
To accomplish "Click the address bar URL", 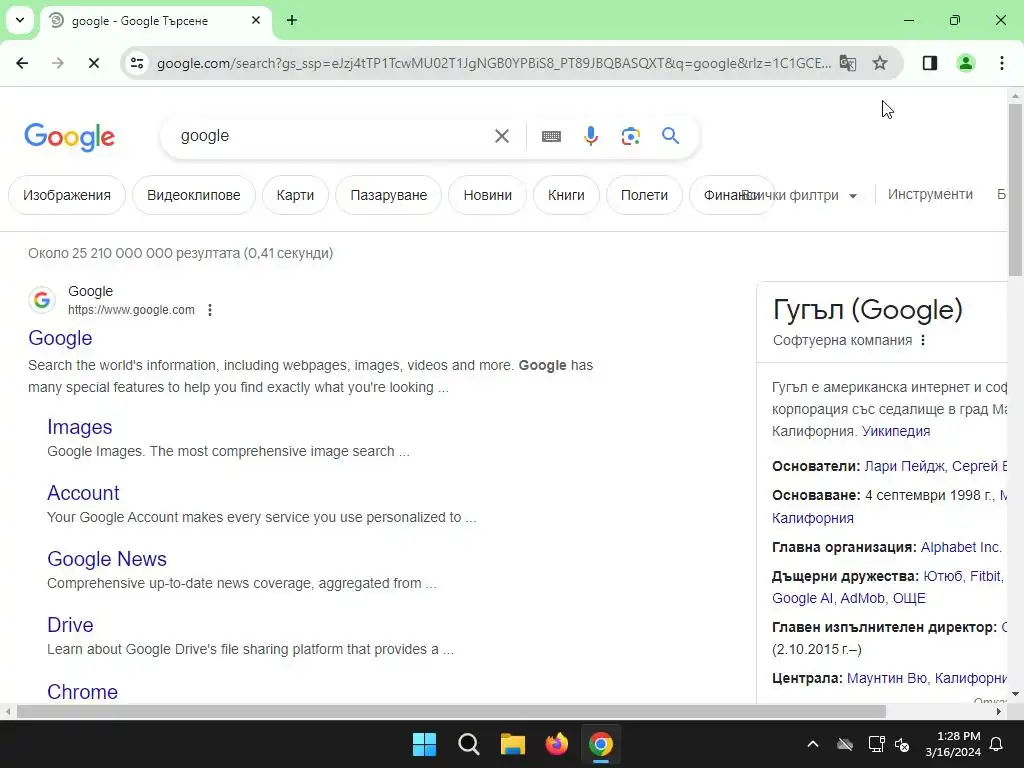I will 494,63.
